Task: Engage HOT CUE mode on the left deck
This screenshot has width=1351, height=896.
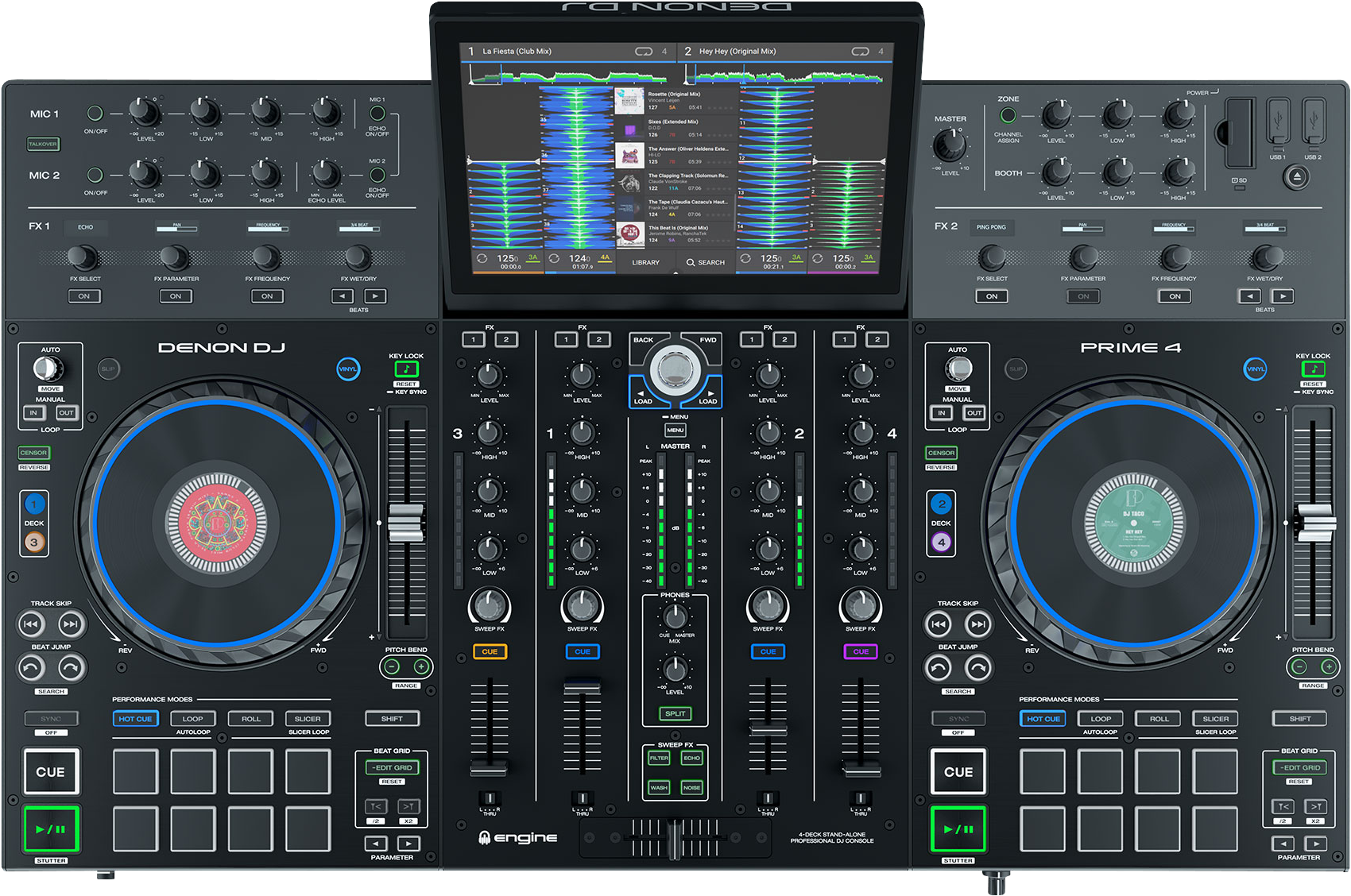Action: click(136, 719)
